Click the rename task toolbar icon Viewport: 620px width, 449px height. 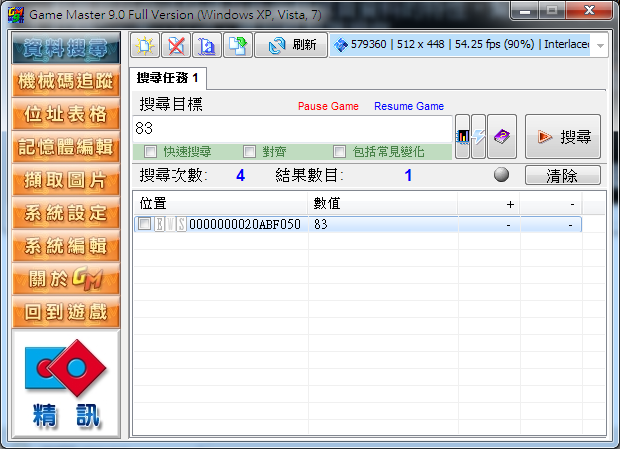[207, 45]
